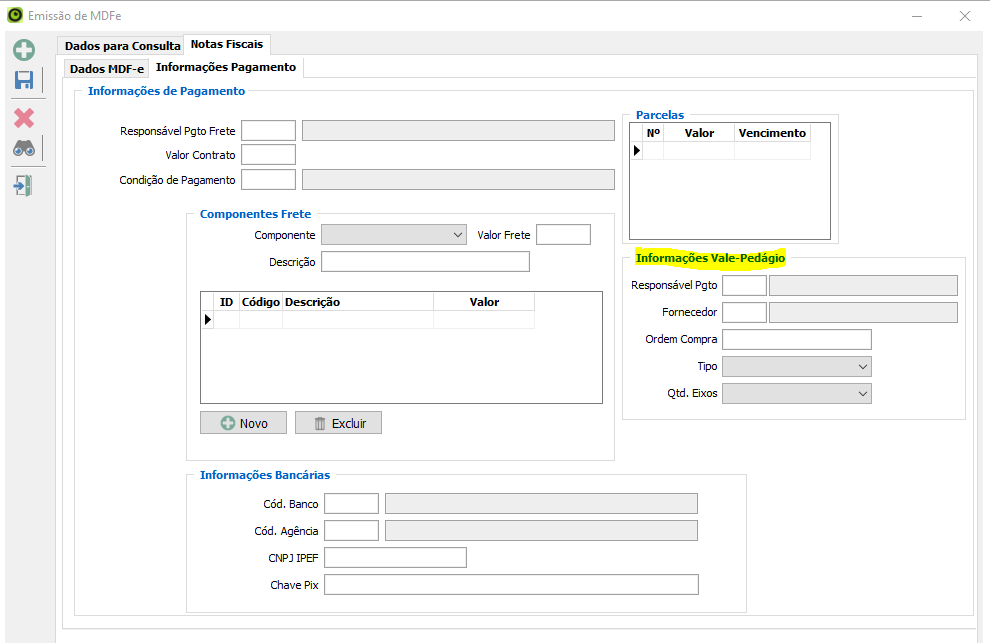Click the Condição de Pagamento description field
990x643 pixels.
(x=458, y=179)
